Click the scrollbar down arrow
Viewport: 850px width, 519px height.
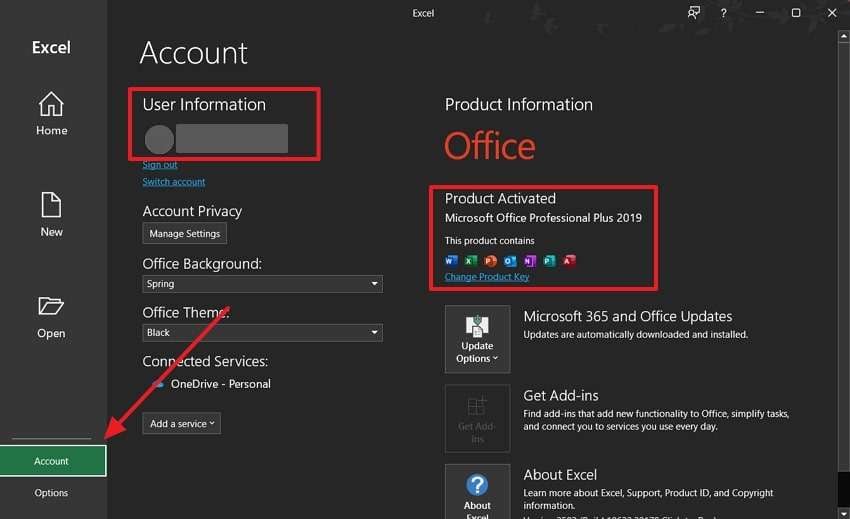[843, 512]
